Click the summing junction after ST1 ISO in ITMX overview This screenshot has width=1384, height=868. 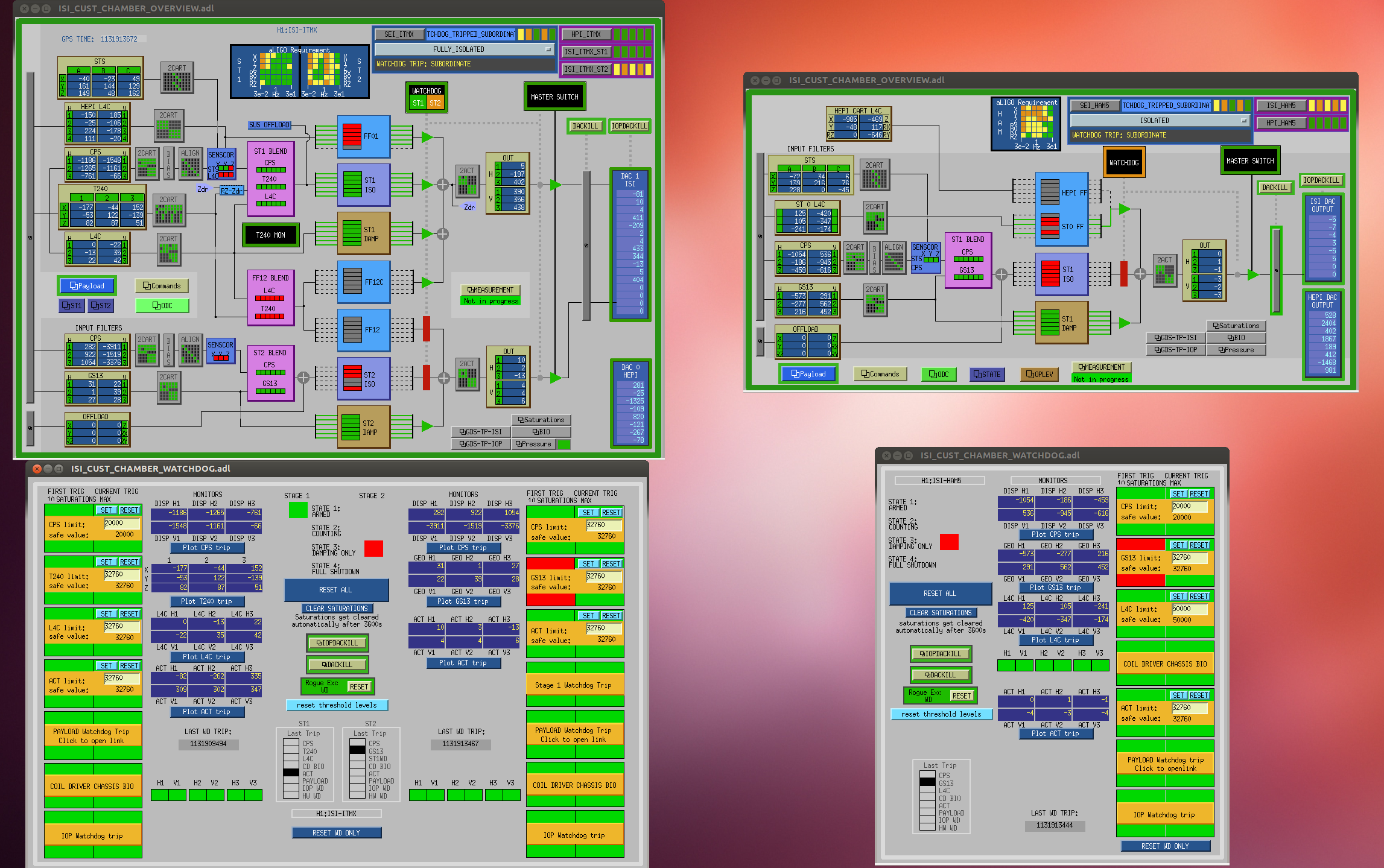coord(443,185)
